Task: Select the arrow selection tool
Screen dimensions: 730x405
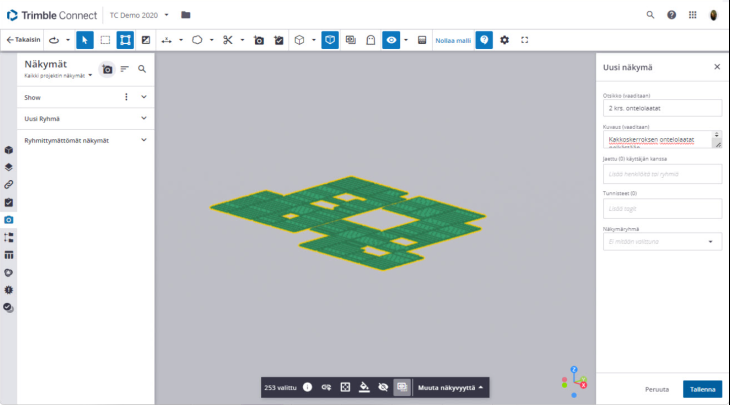Action: (85, 40)
